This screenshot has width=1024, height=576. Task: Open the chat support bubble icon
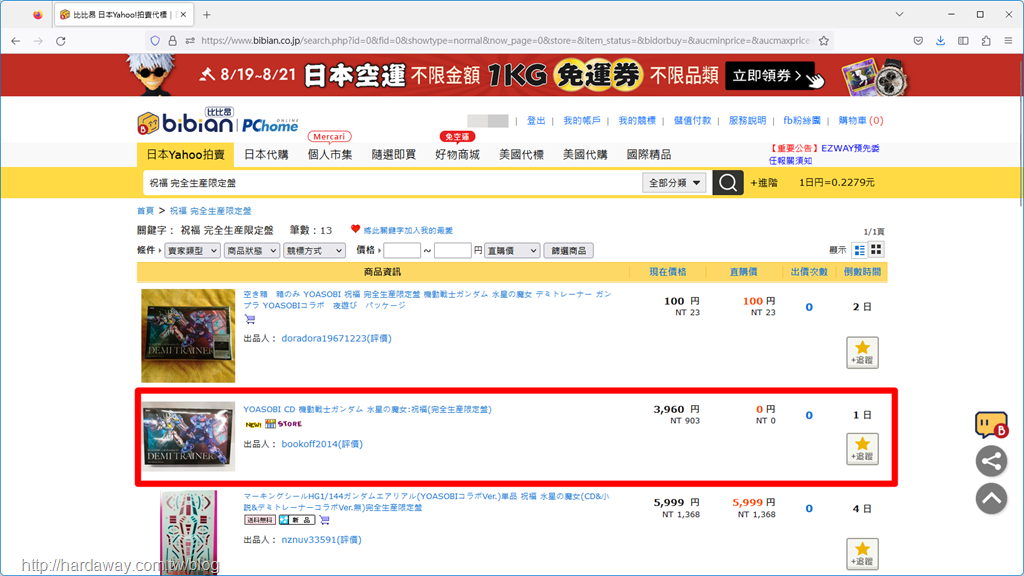click(x=991, y=424)
